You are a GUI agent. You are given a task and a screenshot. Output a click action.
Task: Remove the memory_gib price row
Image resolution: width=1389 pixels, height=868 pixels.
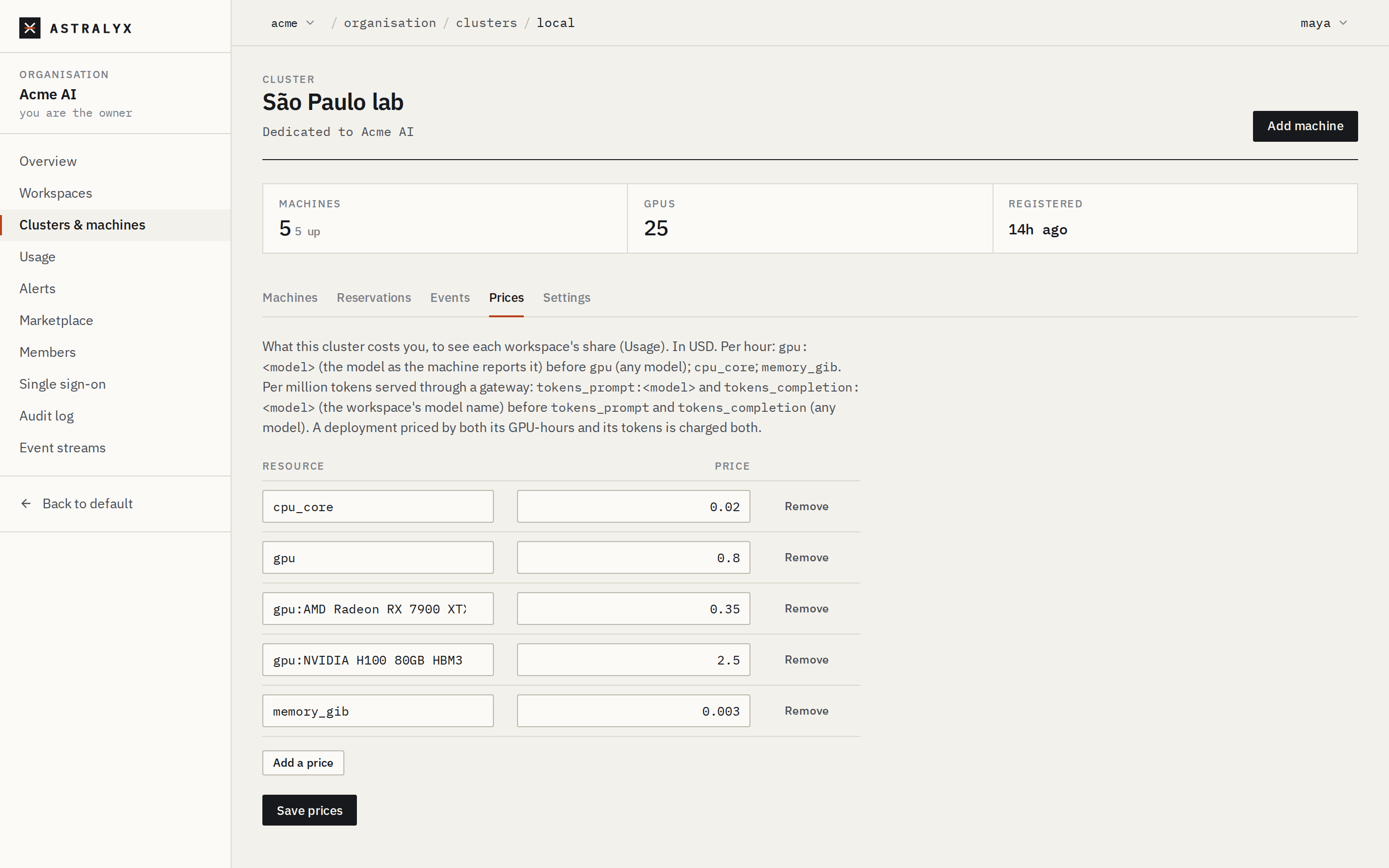(x=806, y=711)
